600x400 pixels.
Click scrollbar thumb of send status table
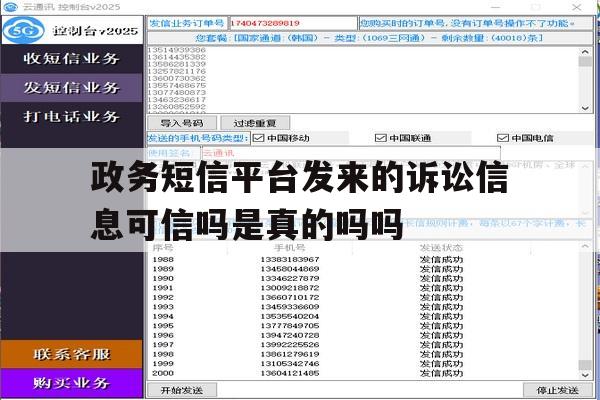585,364
